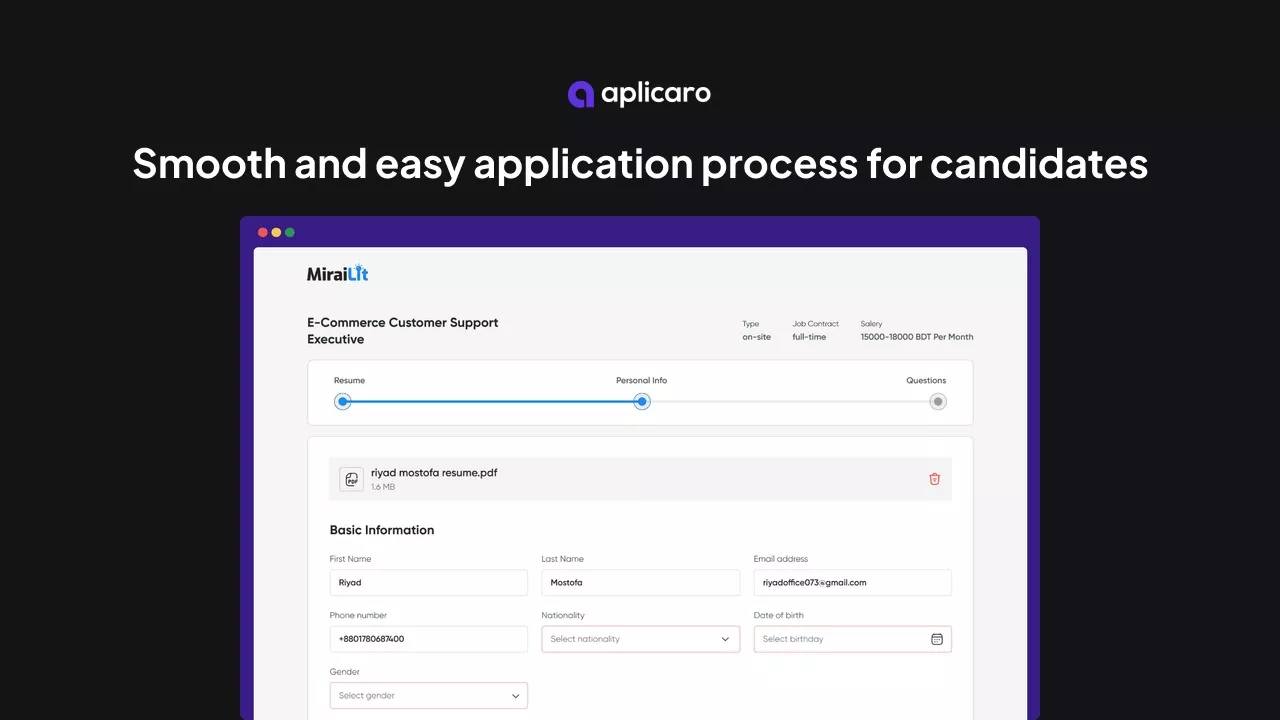Click riyad mostofa resume.pdf file name

click(x=434, y=473)
